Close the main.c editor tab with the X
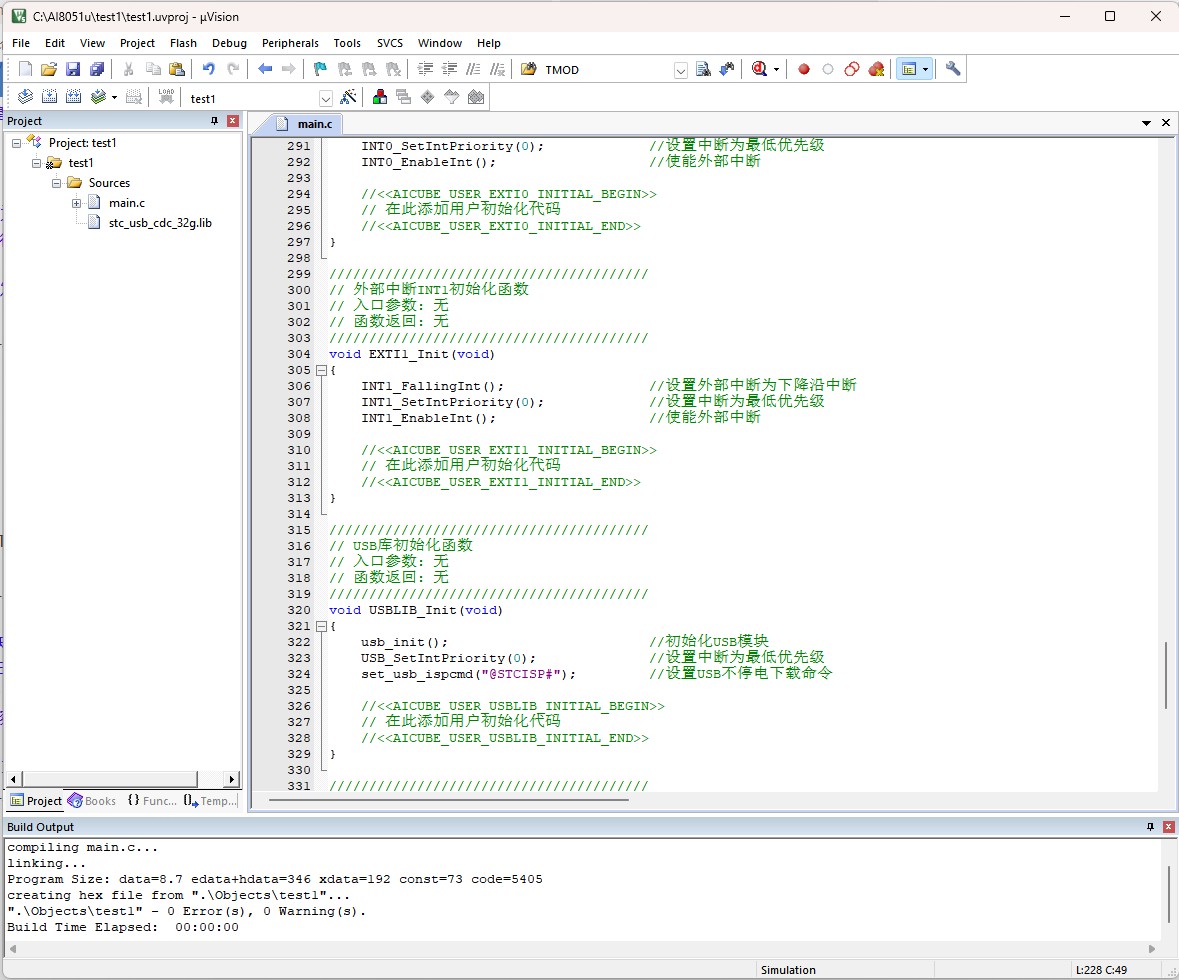 tap(1166, 123)
